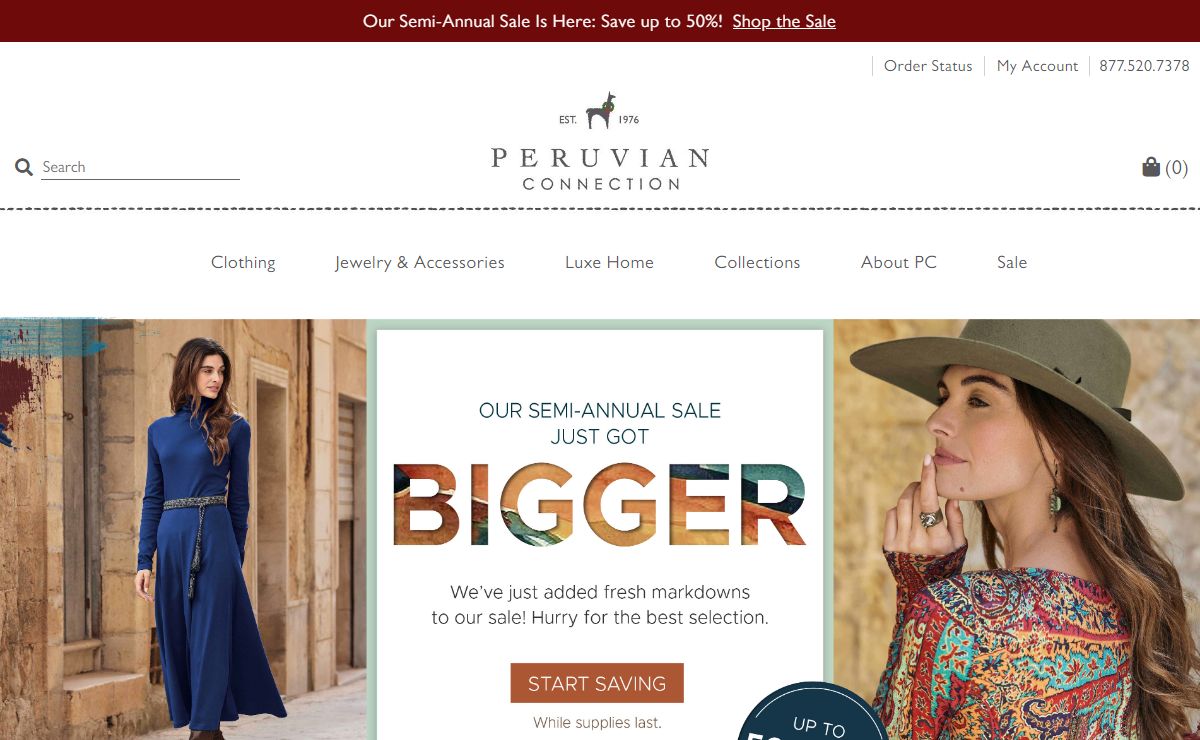
Task: Go to the Sale section
Action: click(x=1012, y=262)
